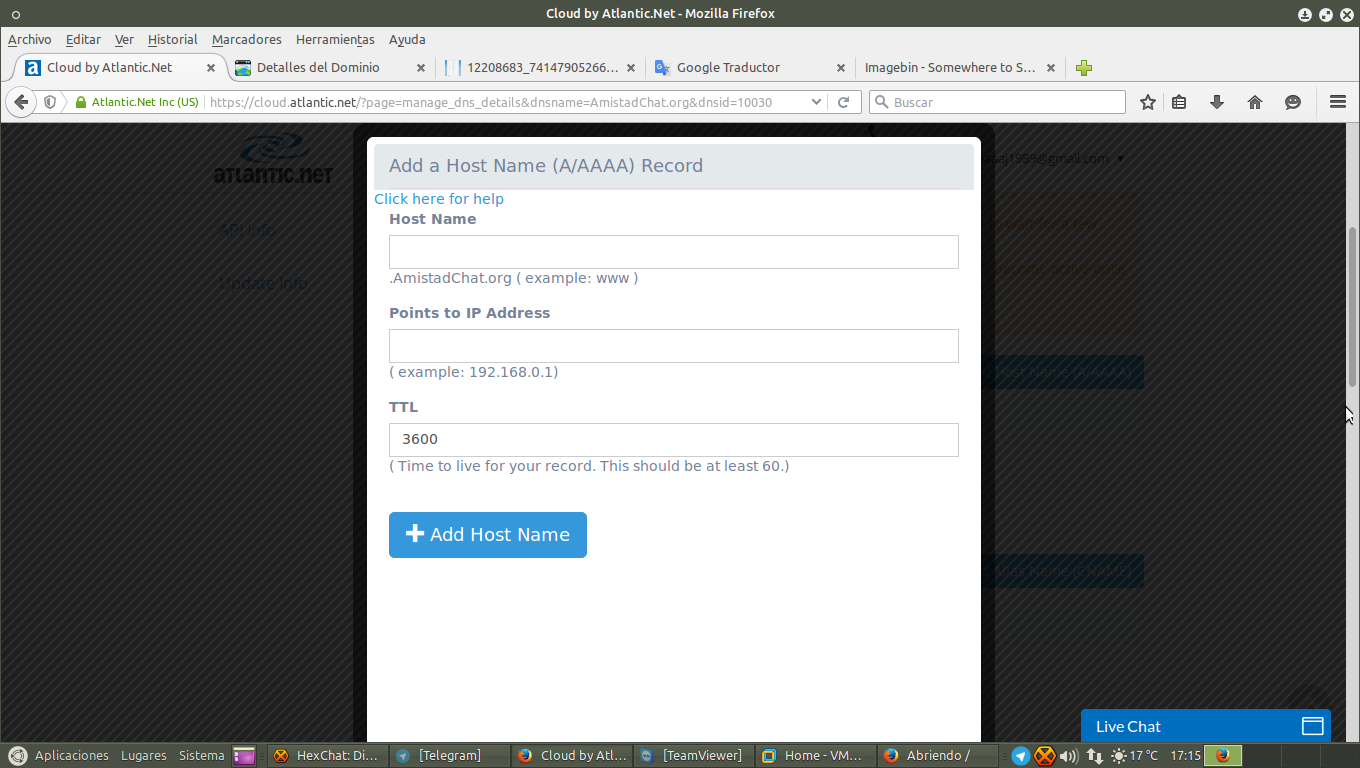
Task: Click the tracking protection shield icon
Action: 50,102
